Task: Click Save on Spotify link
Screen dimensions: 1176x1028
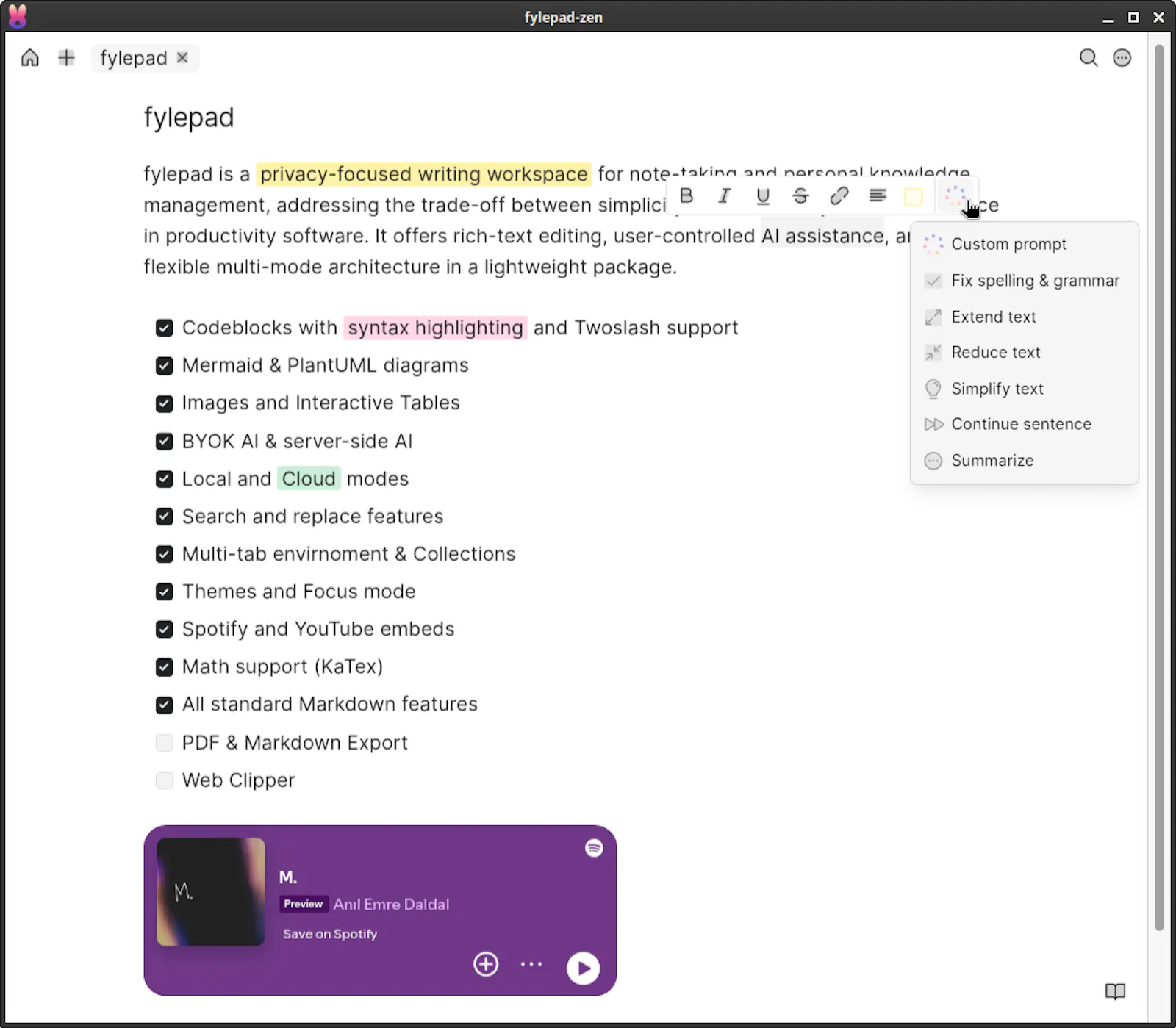Action: coord(330,934)
